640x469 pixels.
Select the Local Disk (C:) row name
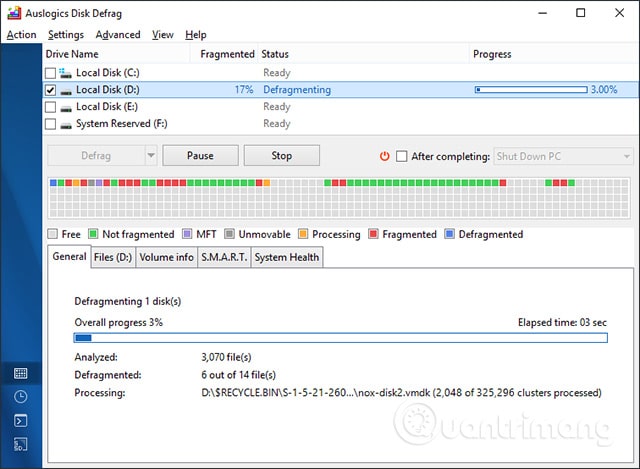(108, 73)
